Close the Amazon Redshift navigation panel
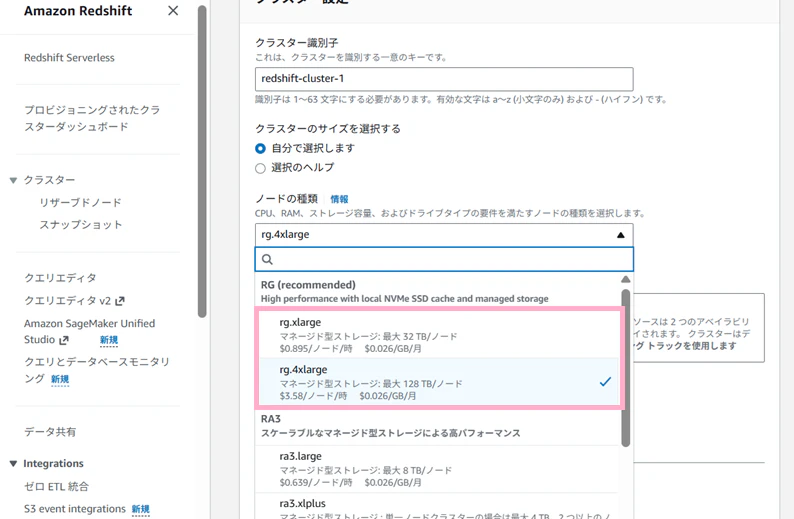Image resolution: width=794 pixels, height=519 pixels. [x=173, y=11]
